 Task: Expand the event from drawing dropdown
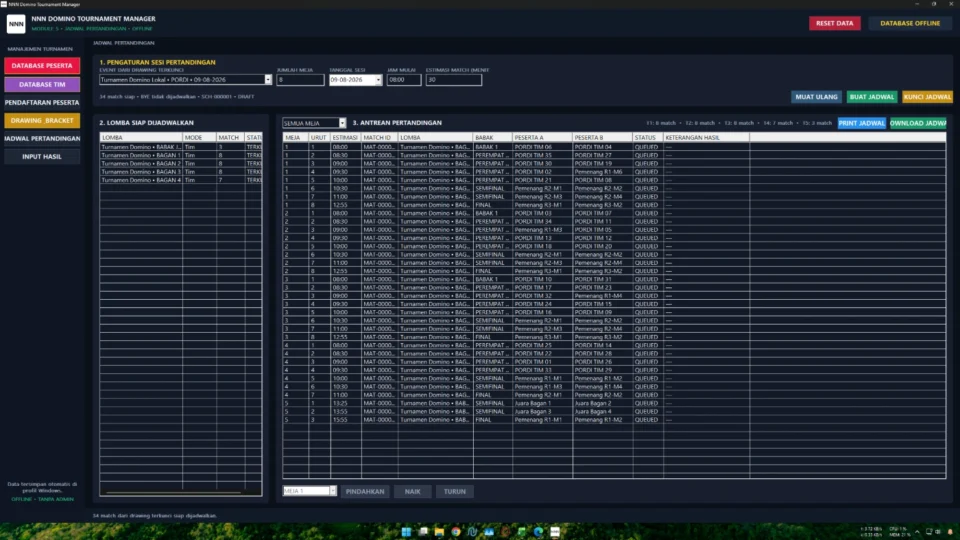[x=268, y=80]
